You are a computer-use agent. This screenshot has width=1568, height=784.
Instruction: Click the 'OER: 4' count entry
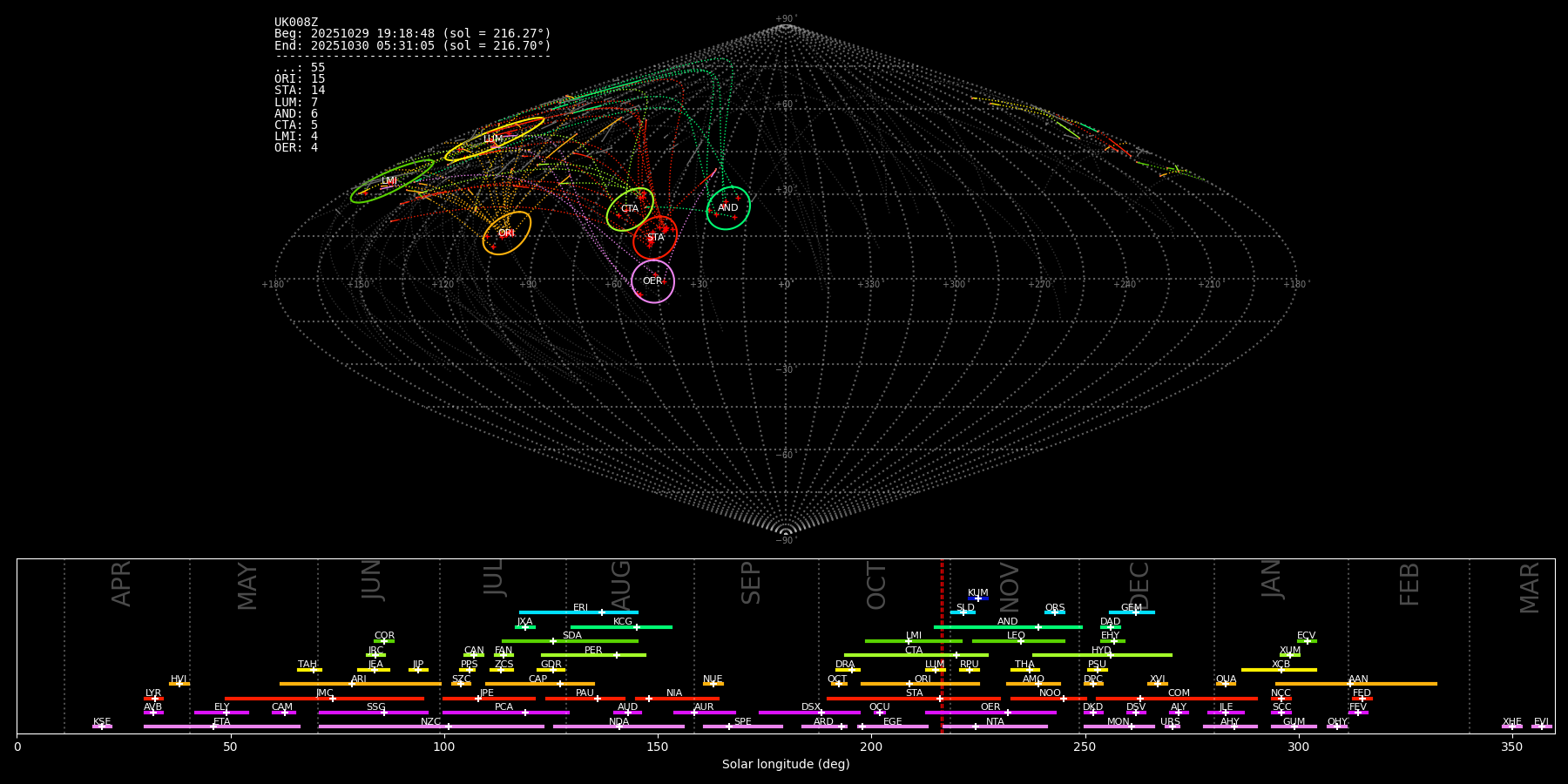(296, 148)
